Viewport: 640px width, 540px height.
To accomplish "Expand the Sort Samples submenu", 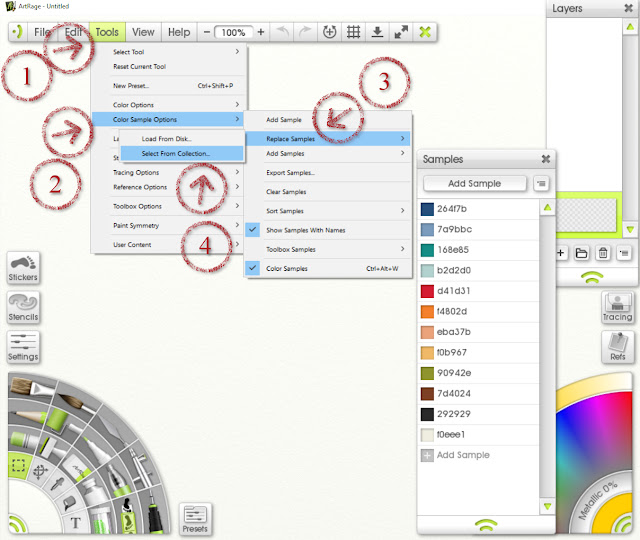I will point(328,211).
